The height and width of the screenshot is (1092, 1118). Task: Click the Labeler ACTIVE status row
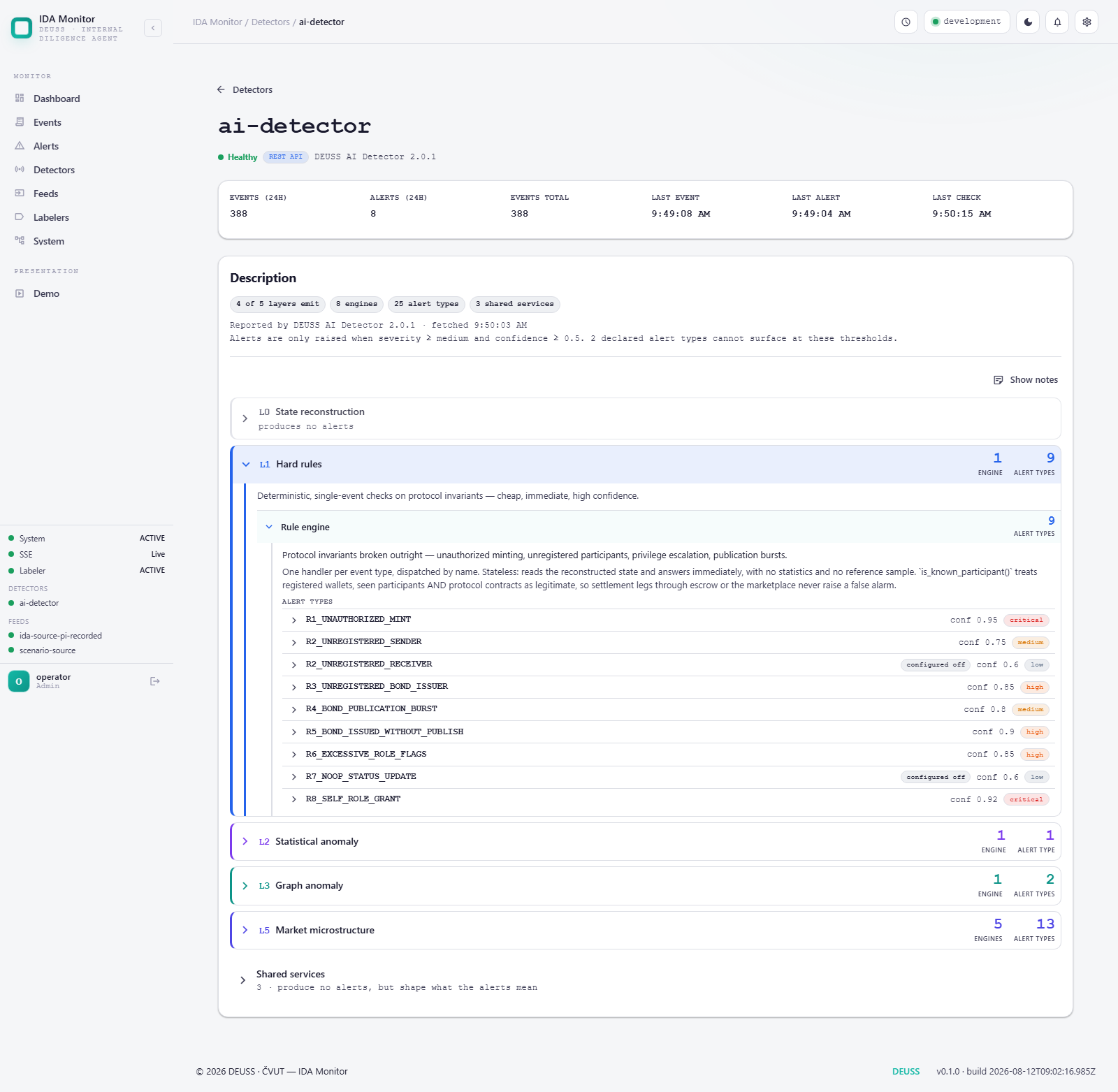[87, 571]
